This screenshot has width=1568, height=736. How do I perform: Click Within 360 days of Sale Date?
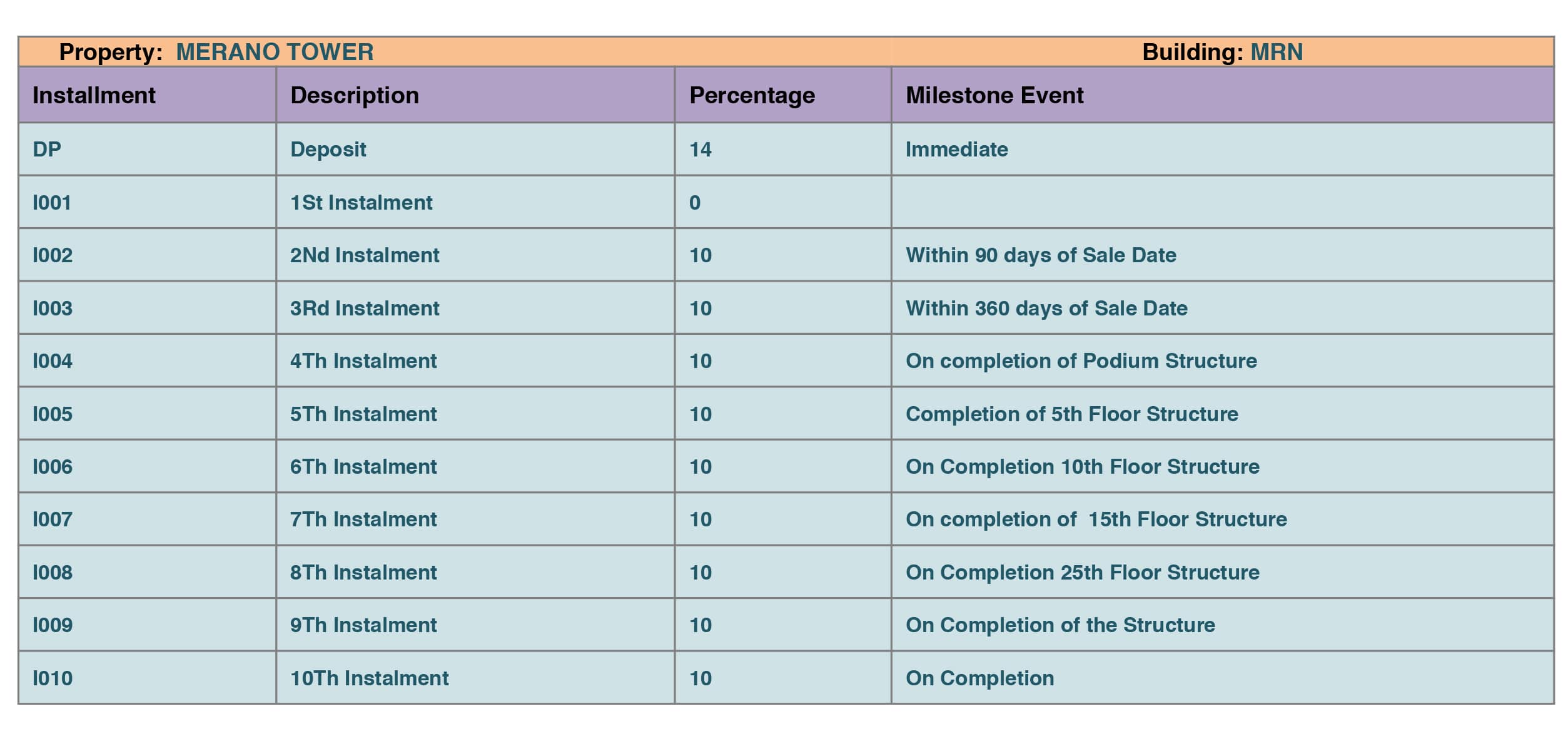pyautogui.click(x=1046, y=309)
